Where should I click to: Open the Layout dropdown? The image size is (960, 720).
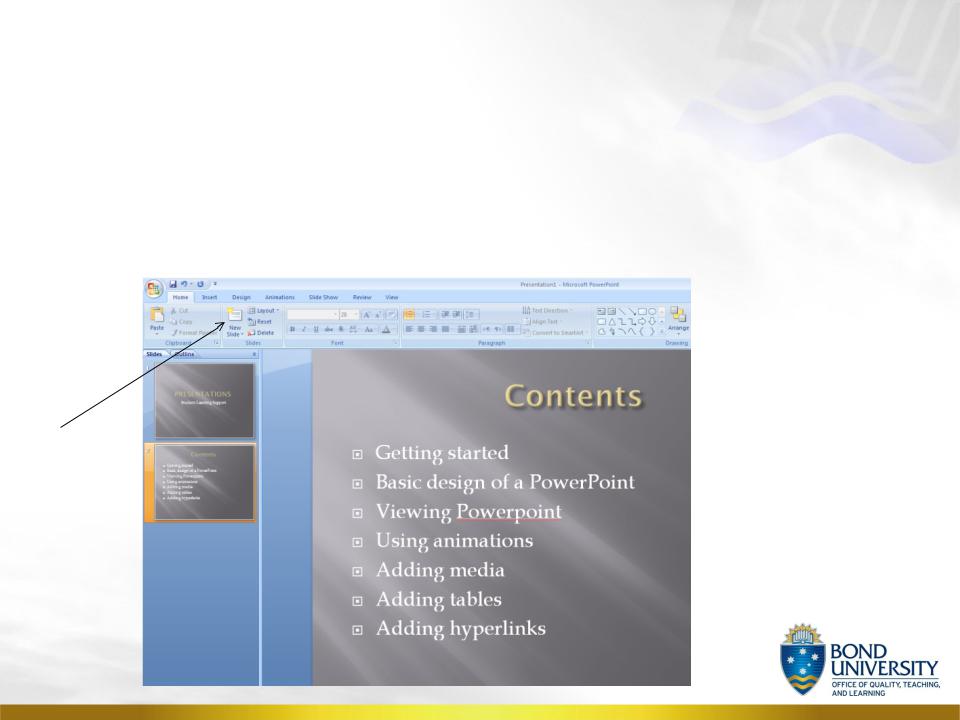tap(264, 311)
